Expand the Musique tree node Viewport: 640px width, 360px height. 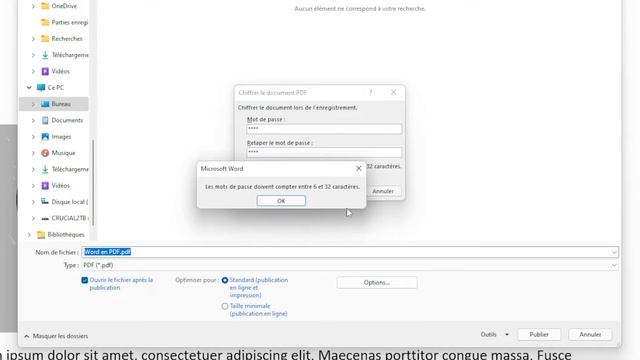tap(33, 153)
